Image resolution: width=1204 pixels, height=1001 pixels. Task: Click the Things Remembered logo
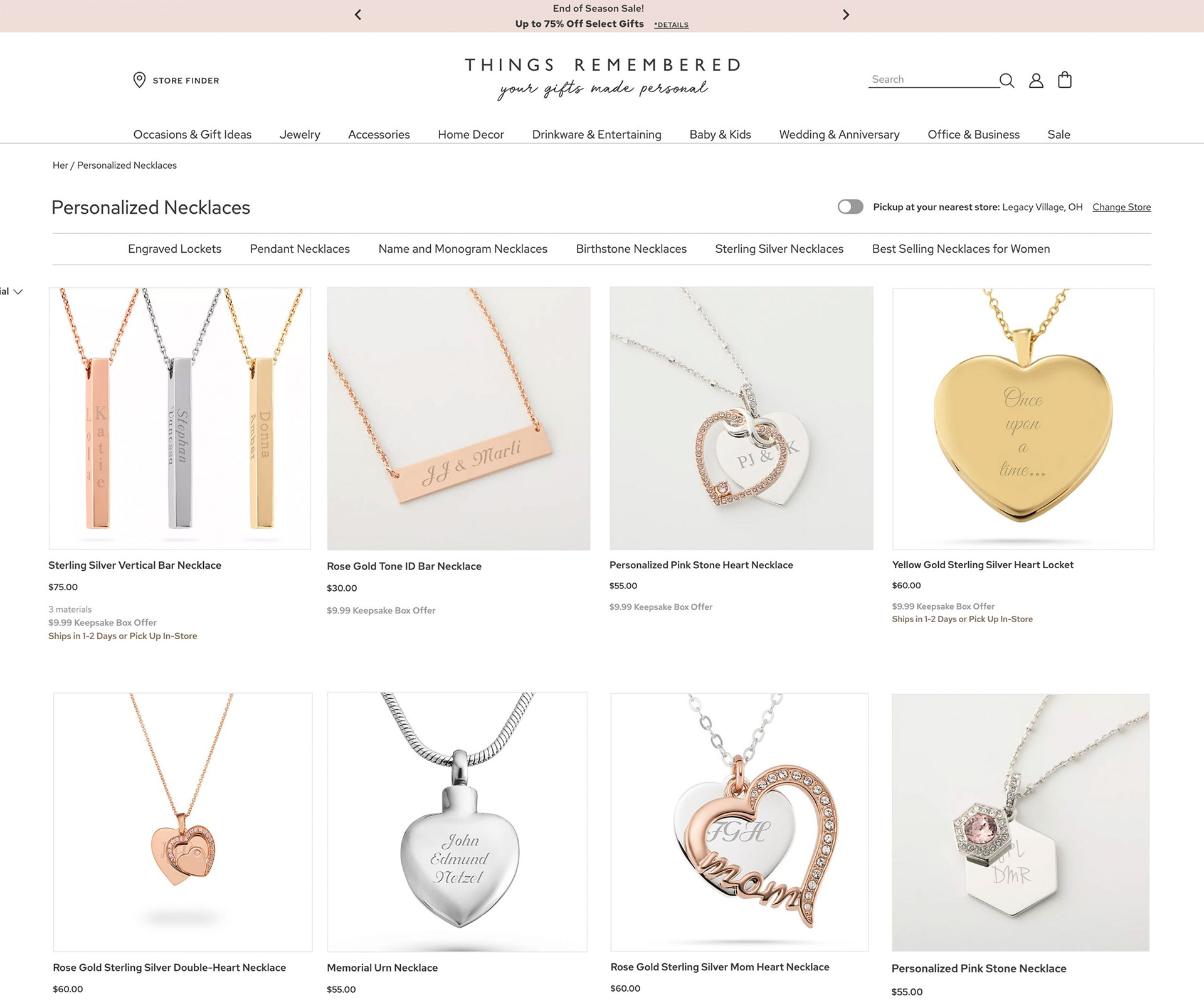[603, 78]
